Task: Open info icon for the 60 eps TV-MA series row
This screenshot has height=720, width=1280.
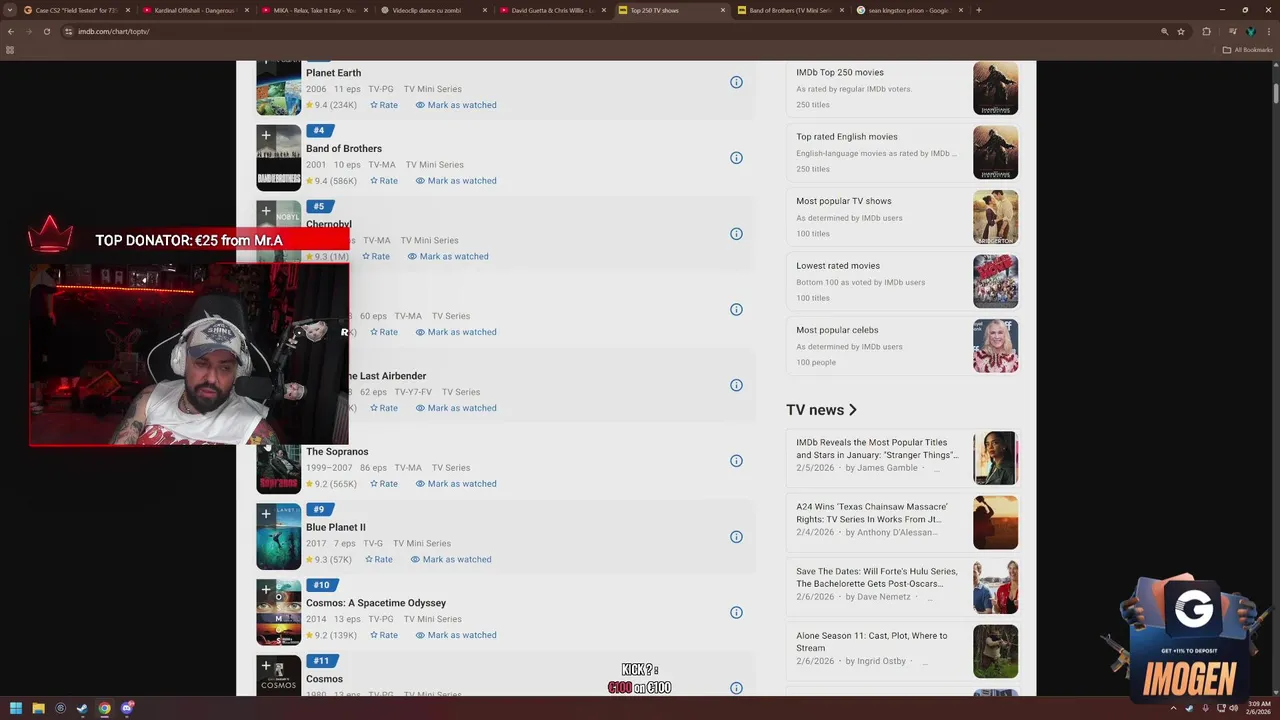Action: [736, 309]
